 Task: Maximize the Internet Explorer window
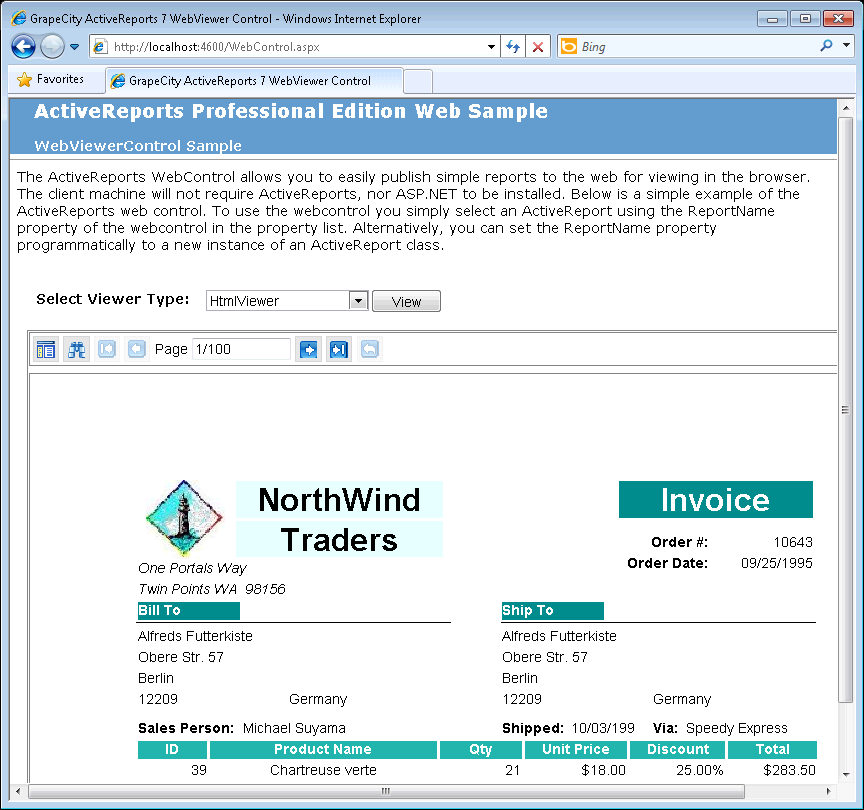(x=805, y=19)
